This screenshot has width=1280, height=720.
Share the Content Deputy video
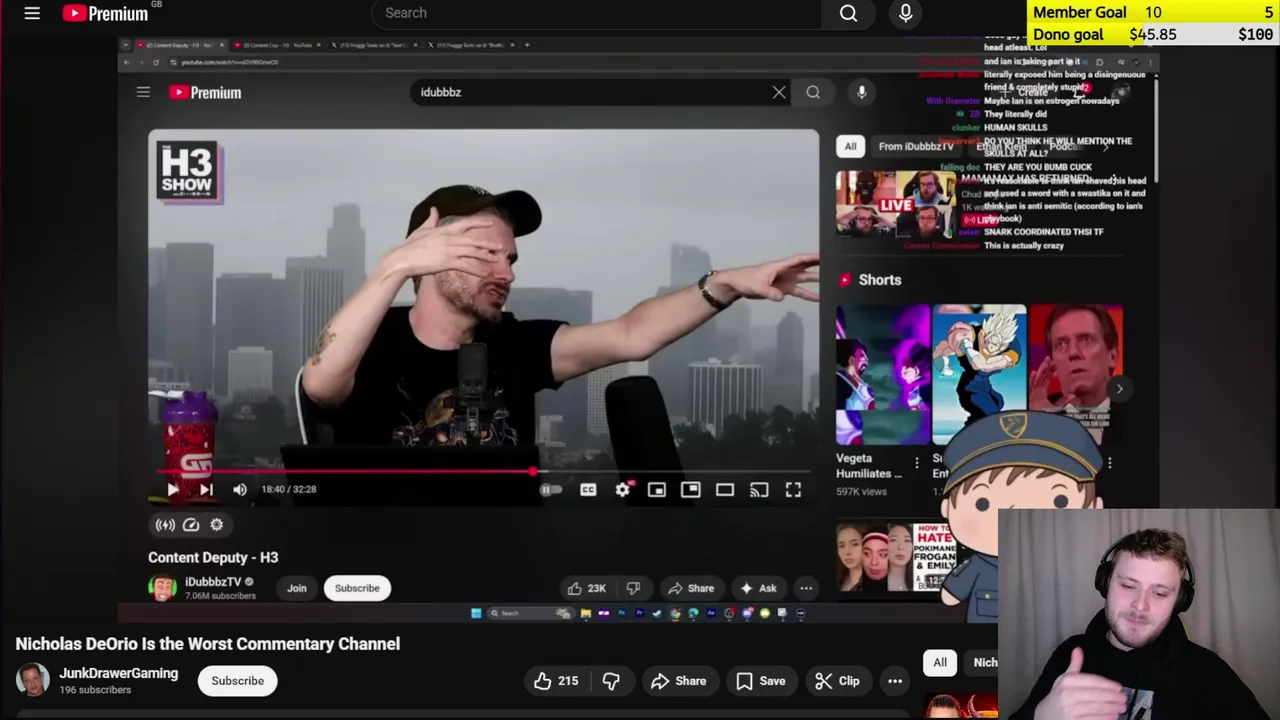coord(691,588)
